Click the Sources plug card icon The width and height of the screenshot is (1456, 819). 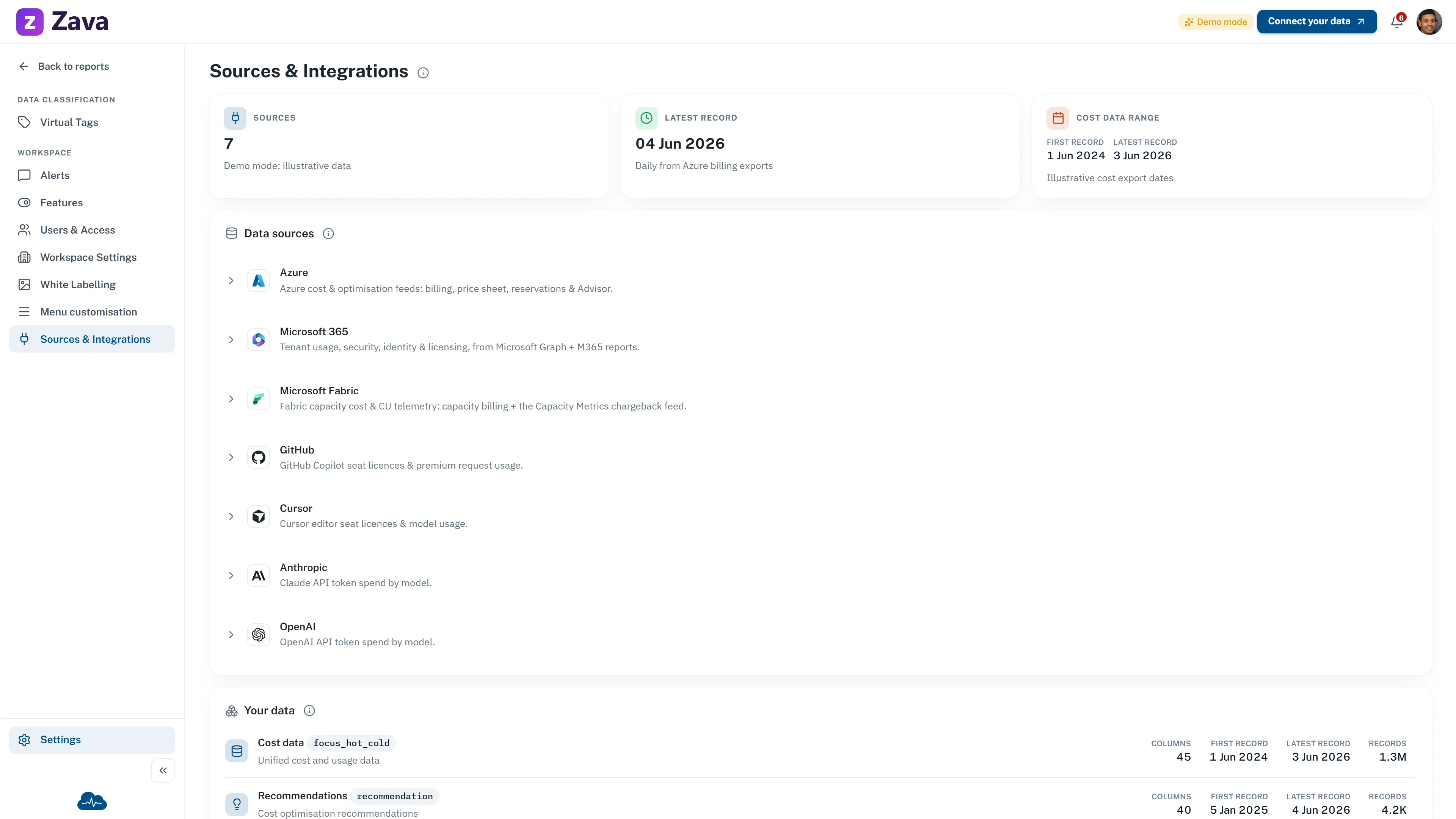pyautogui.click(x=235, y=118)
